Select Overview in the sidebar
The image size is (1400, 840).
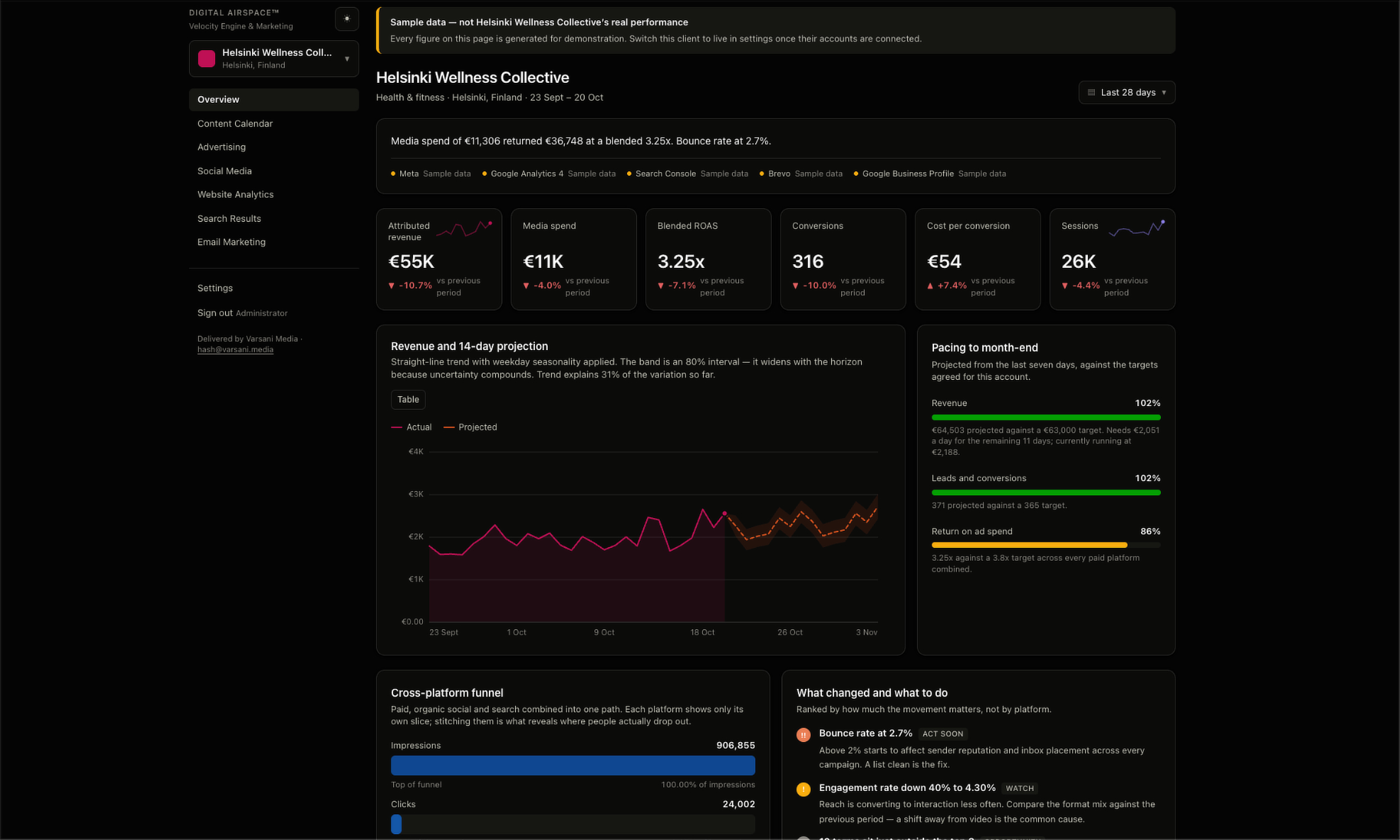point(274,100)
